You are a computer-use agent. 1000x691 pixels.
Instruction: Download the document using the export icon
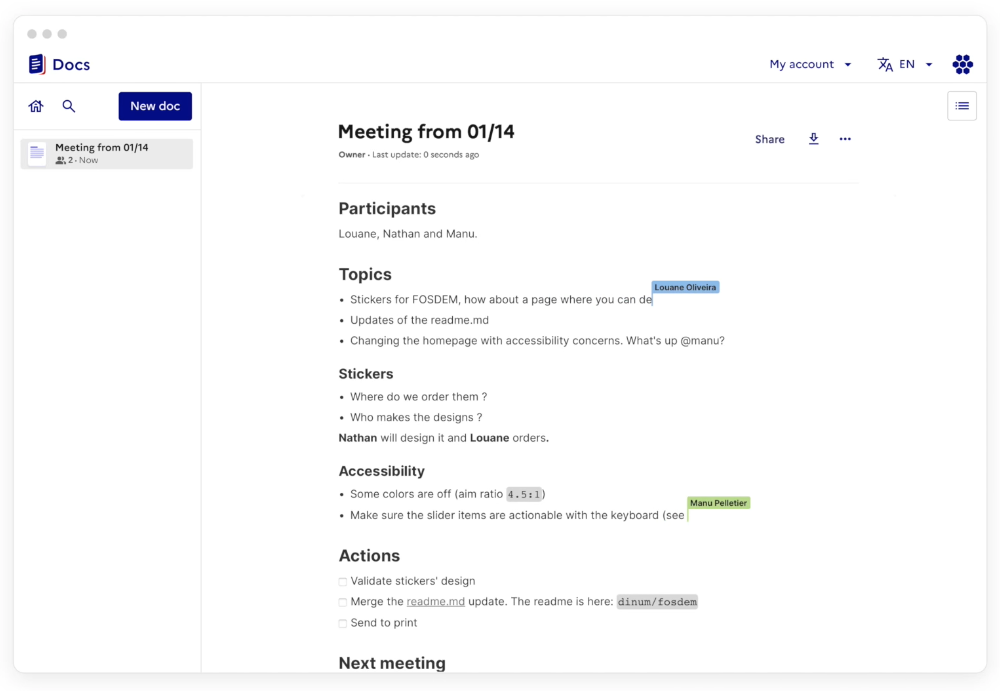coord(813,139)
